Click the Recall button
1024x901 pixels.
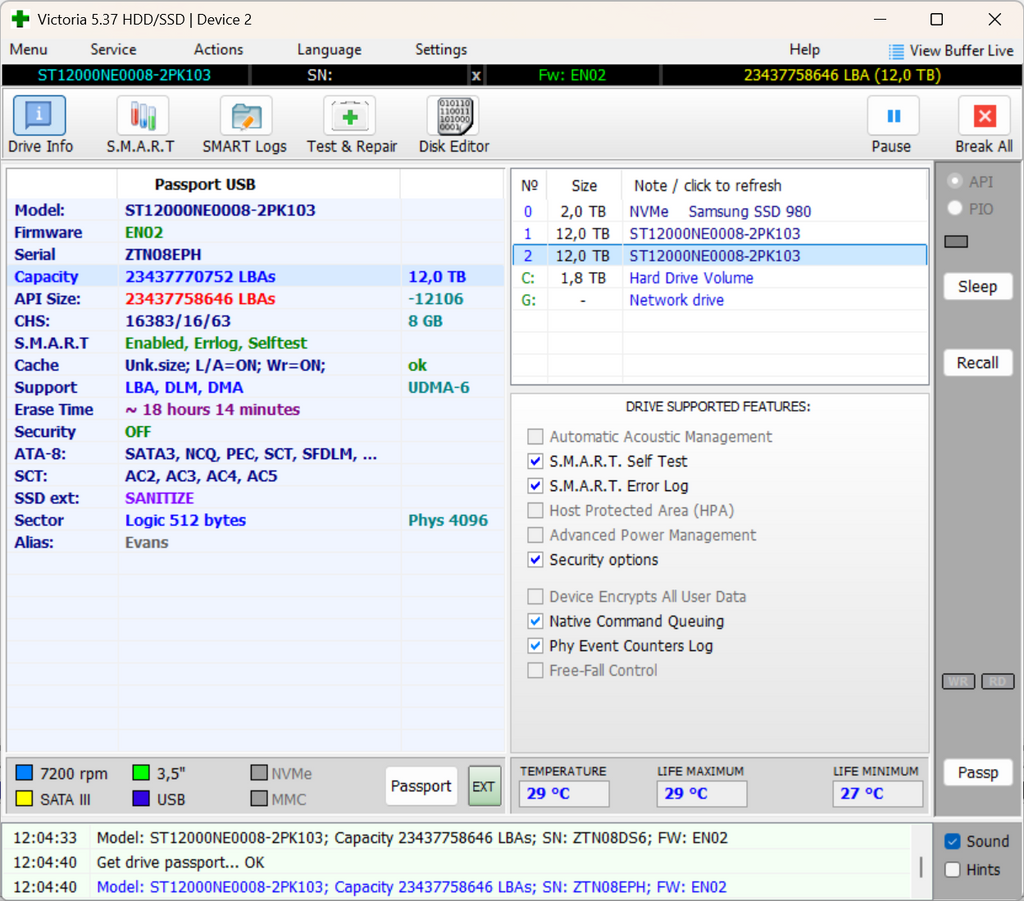978,362
